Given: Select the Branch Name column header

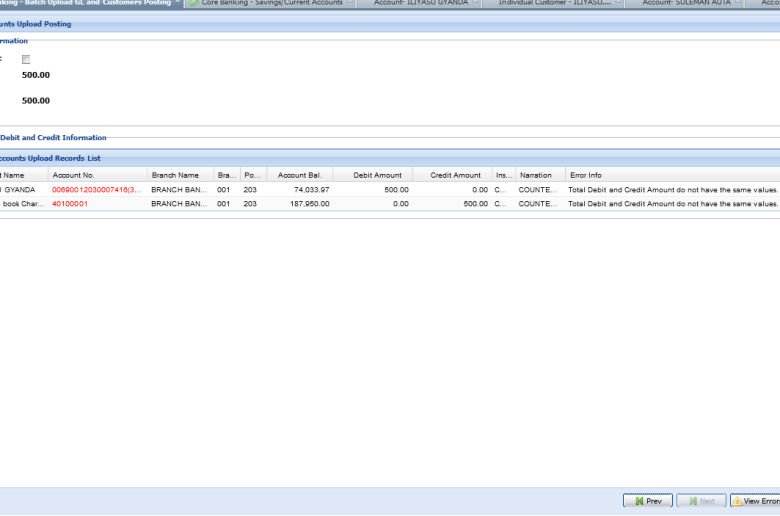Looking at the screenshot, I should [x=175, y=175].
